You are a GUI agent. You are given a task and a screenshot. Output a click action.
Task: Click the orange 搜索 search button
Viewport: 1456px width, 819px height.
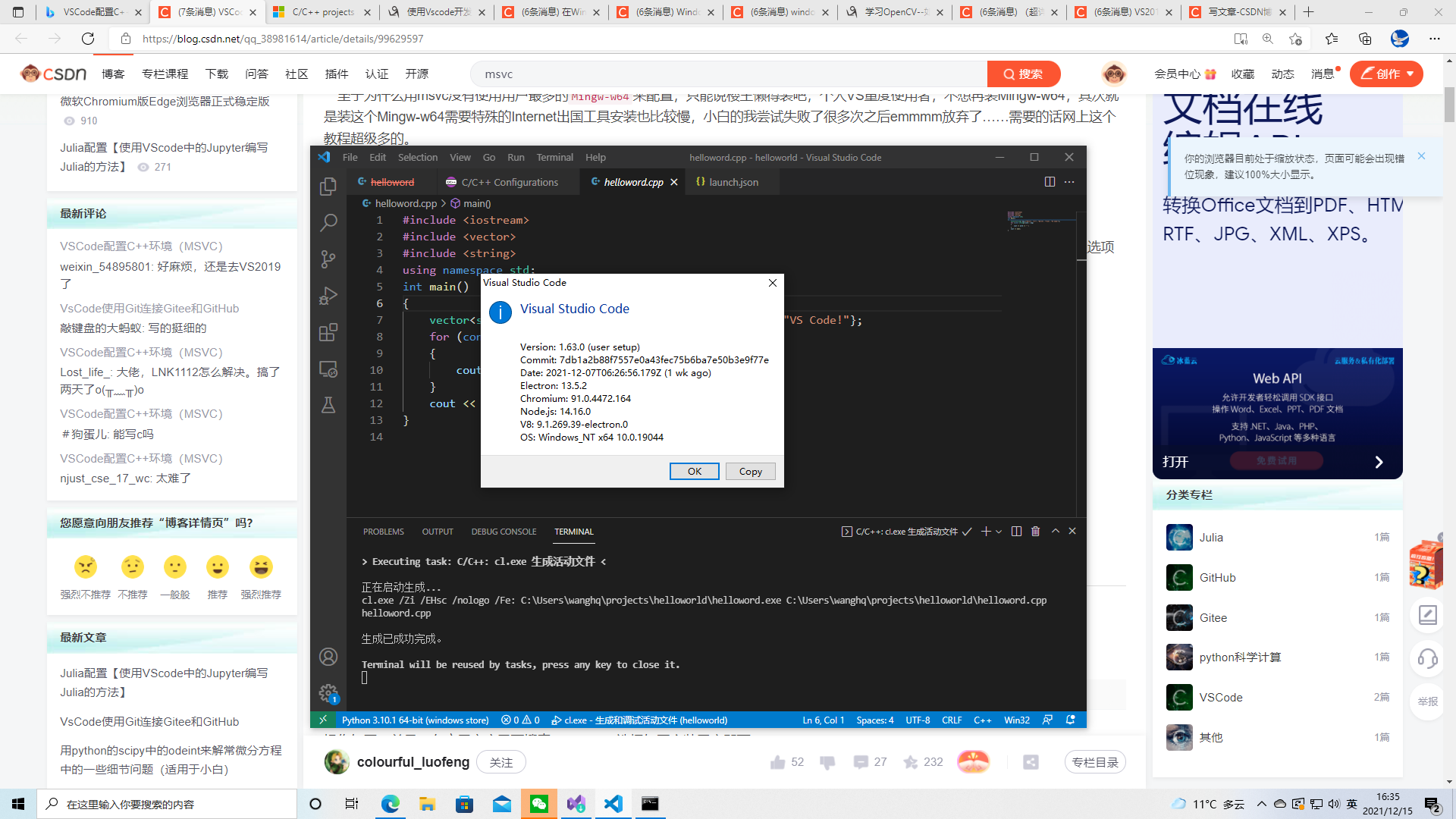pyautogui.click(x=1024, y=74)
